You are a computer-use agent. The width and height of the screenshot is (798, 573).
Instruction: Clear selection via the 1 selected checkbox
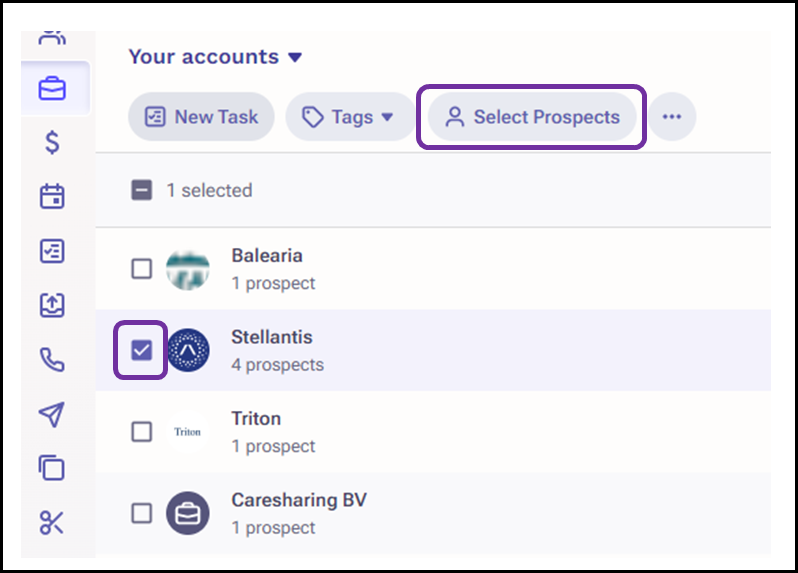tap(141, 190)
